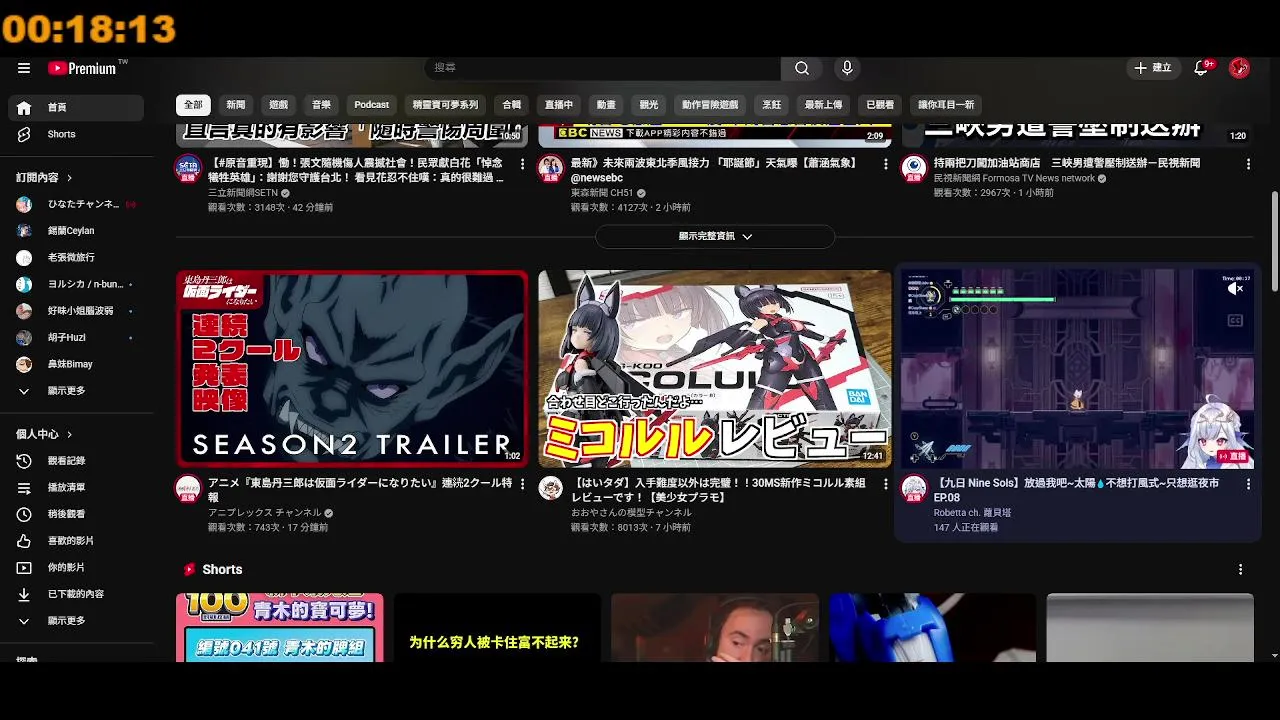The width and height of the screenshot is (1280, 720).
Task: Toggle captions on Nine Sols preview
Action: point(1236,320)
